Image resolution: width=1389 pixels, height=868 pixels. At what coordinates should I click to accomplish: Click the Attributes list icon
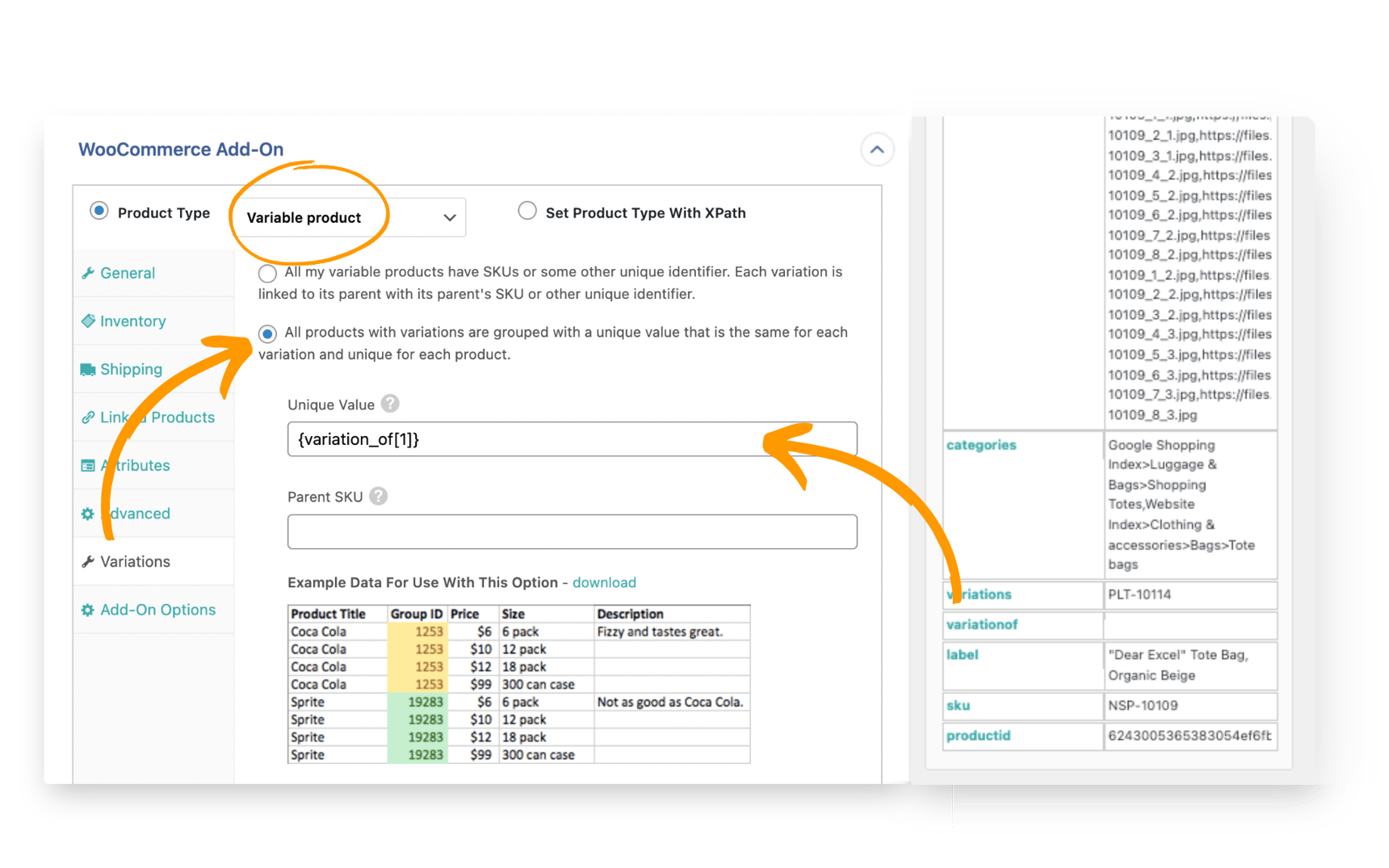89,465
